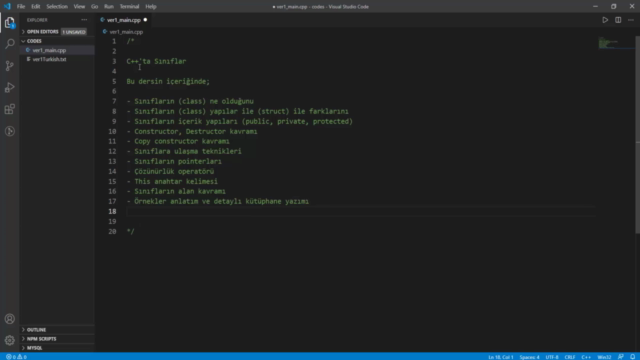The image size is (640, 360).
Task: Open the Edit menu
Action: tap(36, 7)
